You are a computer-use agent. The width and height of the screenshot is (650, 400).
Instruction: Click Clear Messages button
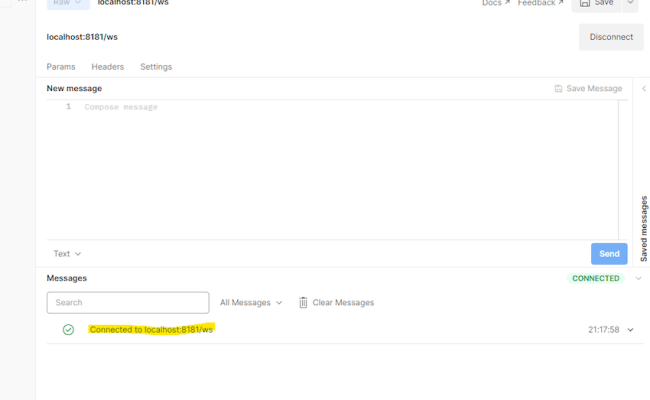coord(336,303)
